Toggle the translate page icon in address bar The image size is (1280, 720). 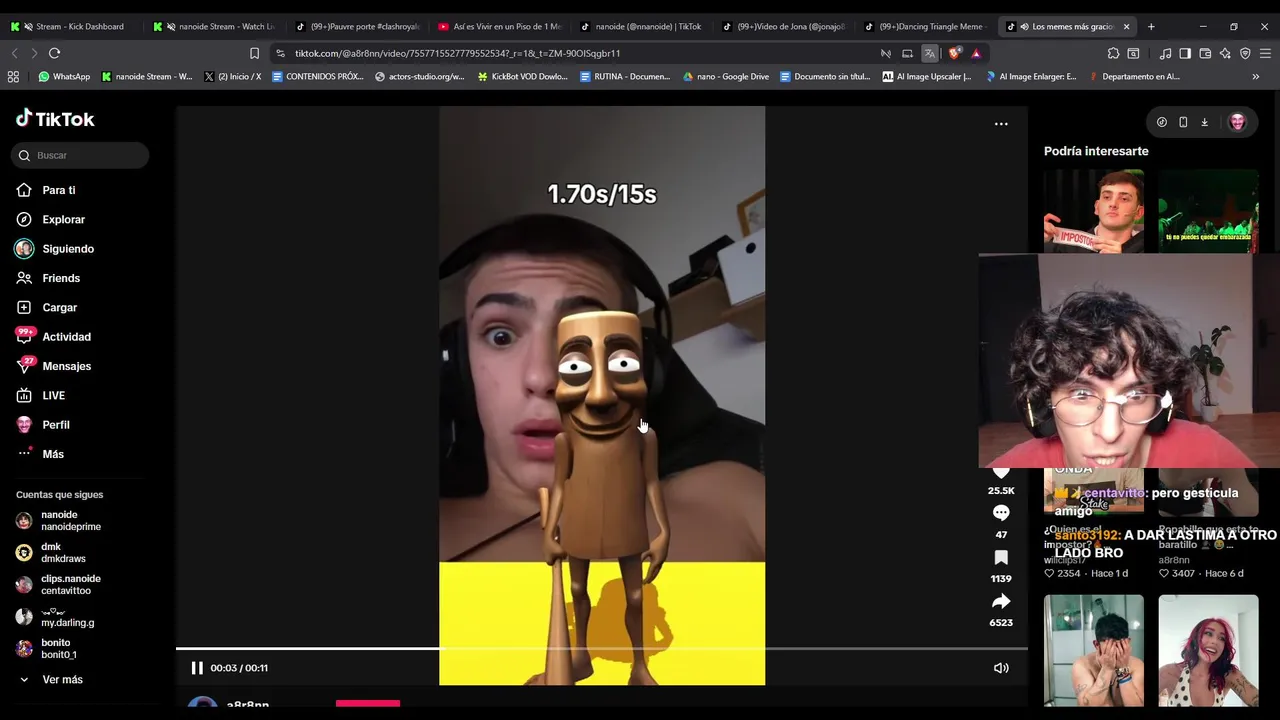point(930,53)
